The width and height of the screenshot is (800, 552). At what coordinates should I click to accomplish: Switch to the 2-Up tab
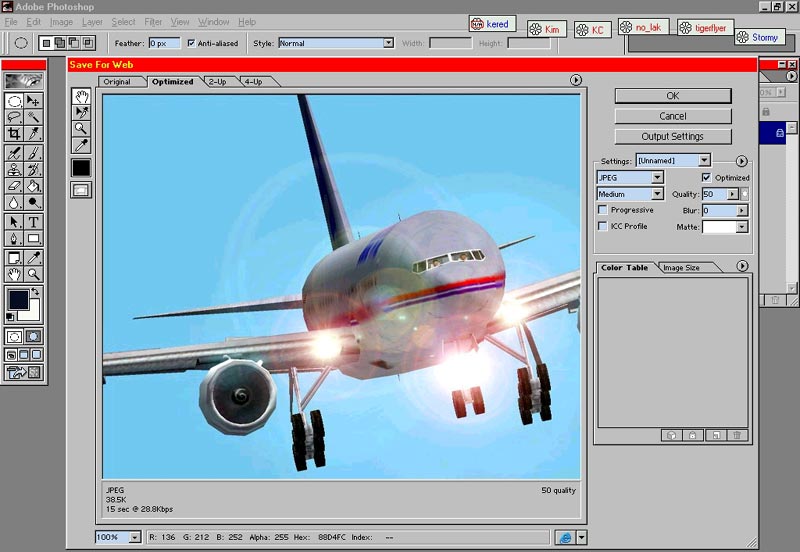217,81
